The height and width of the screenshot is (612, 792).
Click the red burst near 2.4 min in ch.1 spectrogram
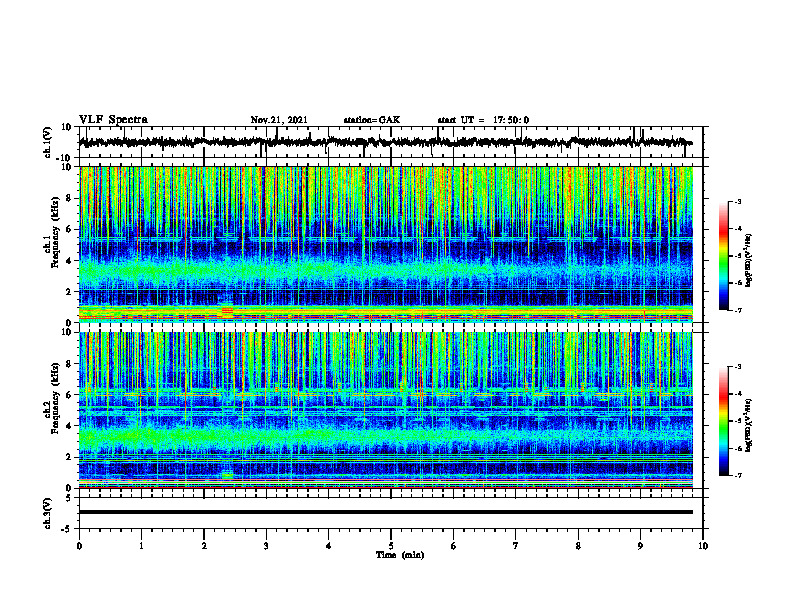227,311
